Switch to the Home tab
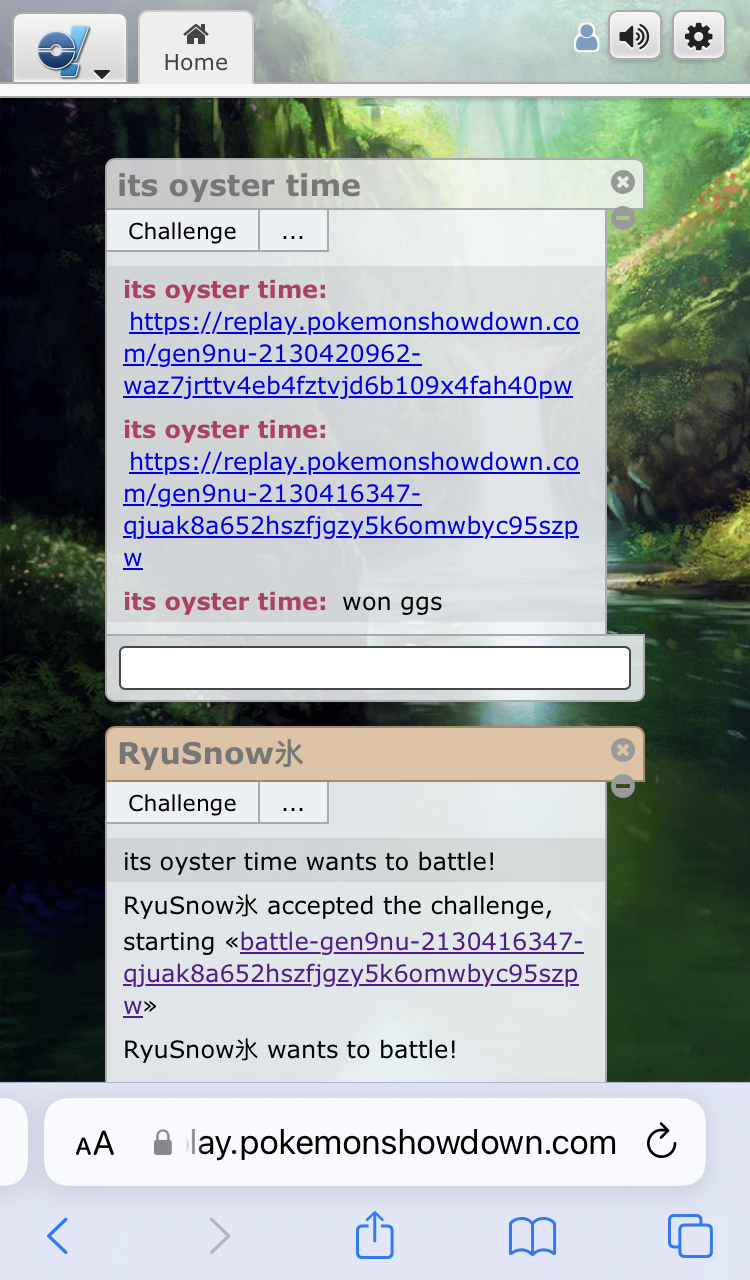This screenshot has height=1280, width=750. click(x=196, y=48)
